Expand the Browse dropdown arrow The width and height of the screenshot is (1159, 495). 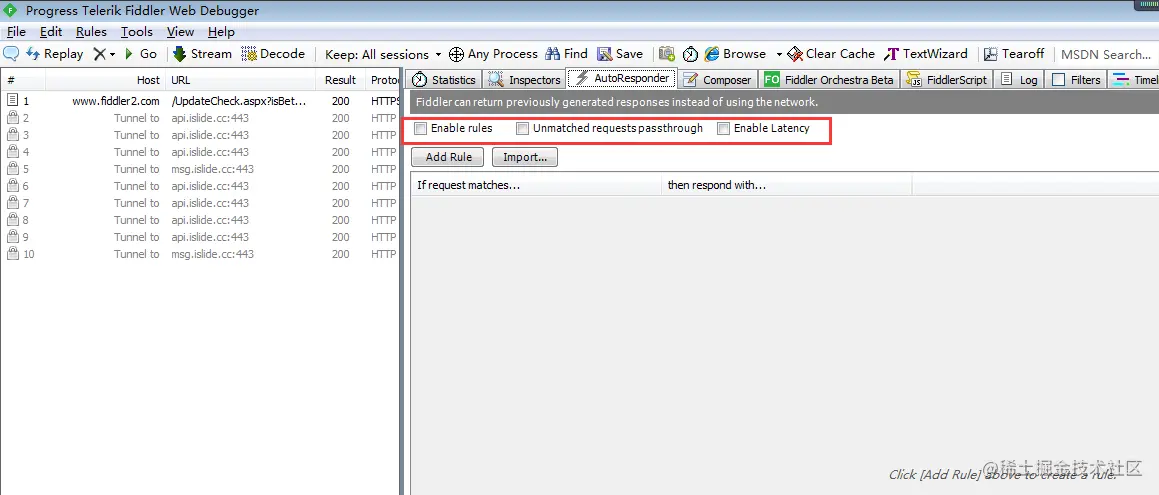(779, 55)
